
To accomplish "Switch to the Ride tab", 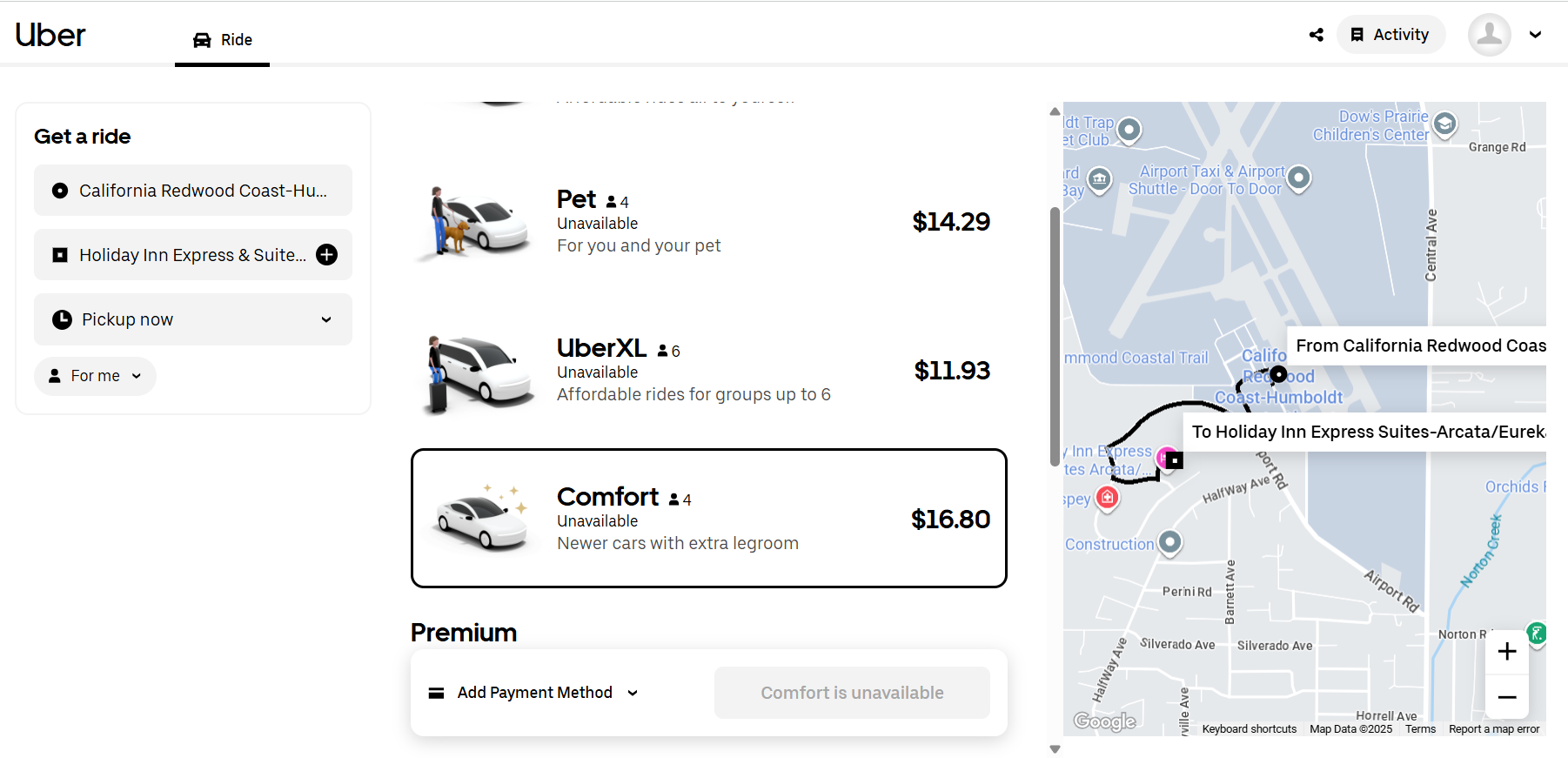I will pos(223,40).
